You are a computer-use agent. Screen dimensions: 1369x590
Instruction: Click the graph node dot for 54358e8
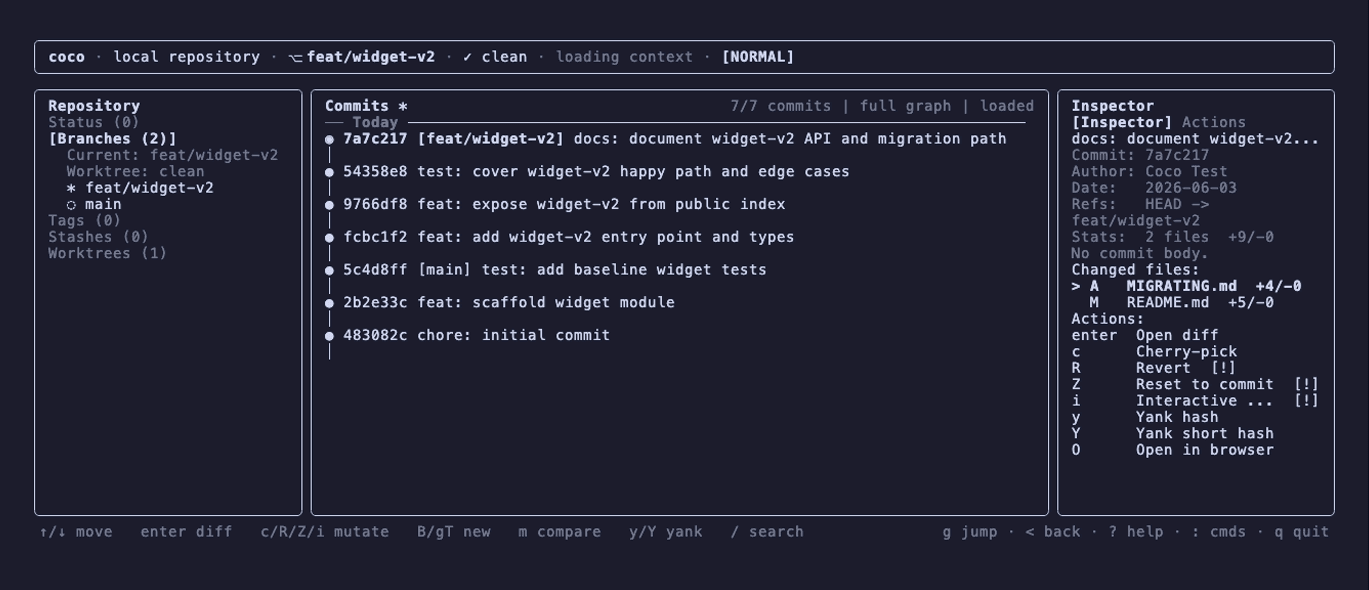tap(329, 172)
